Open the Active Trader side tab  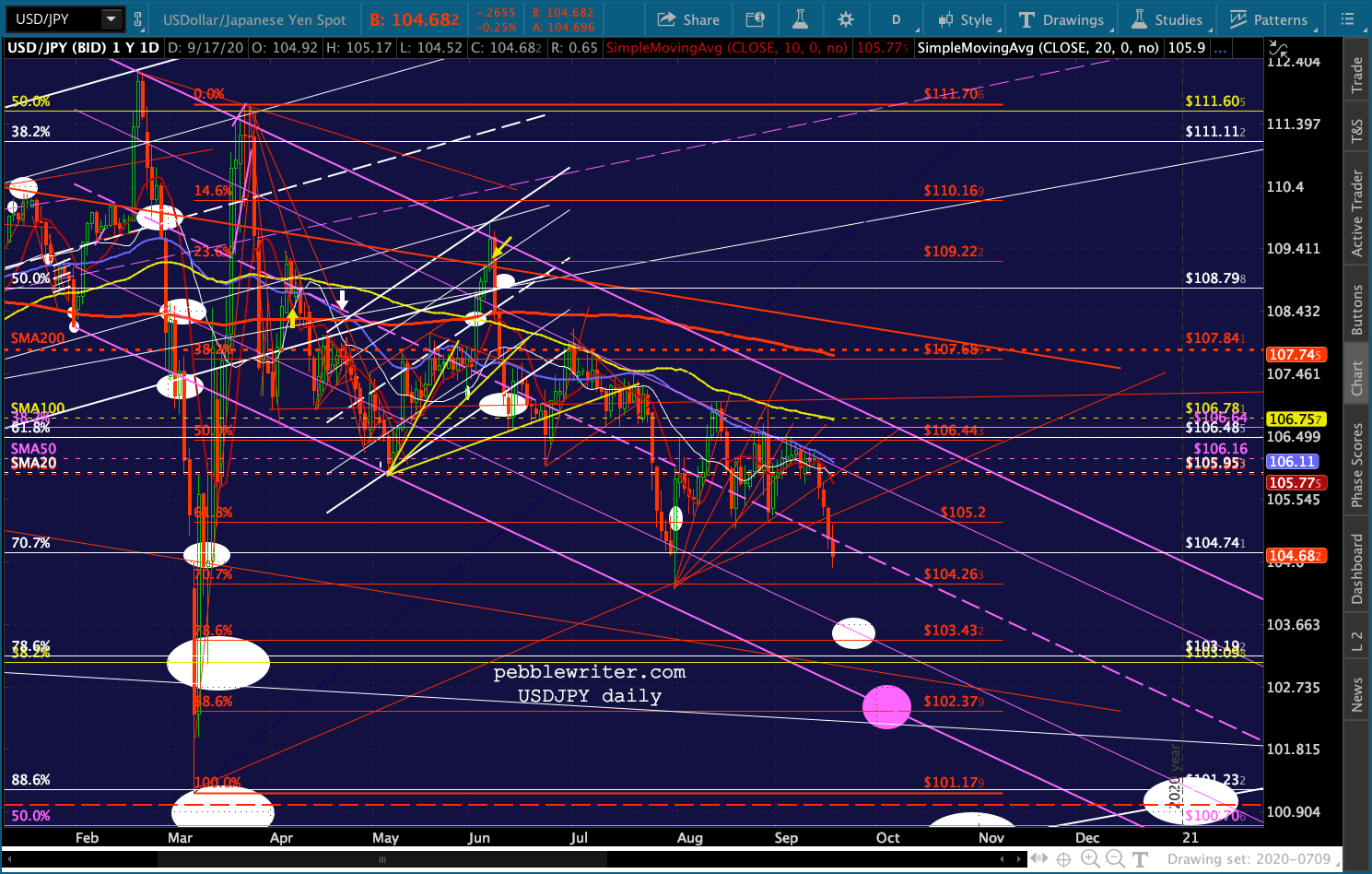[1356, 213]
